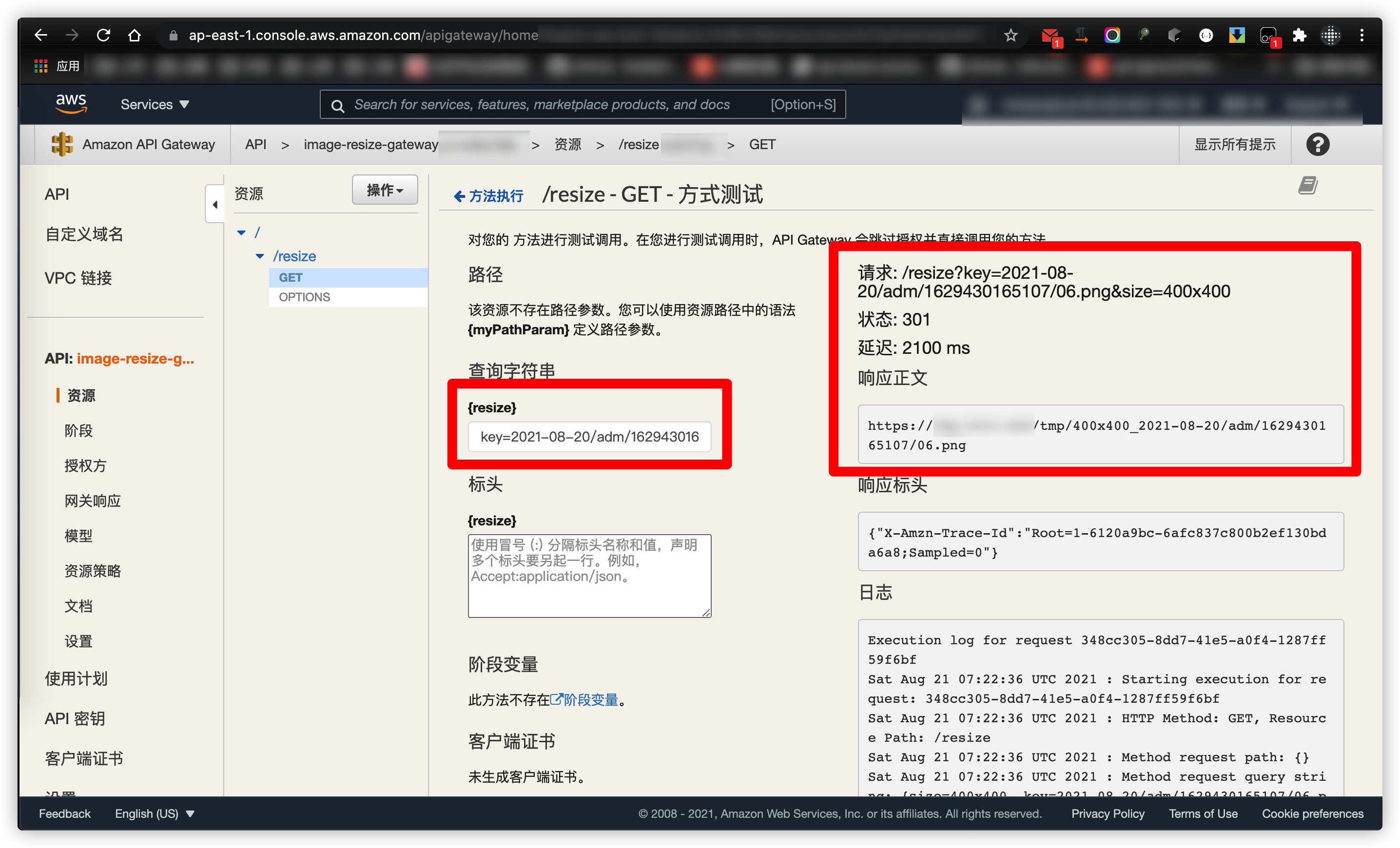Open the English (US) language dropdown

click(155, 813)
